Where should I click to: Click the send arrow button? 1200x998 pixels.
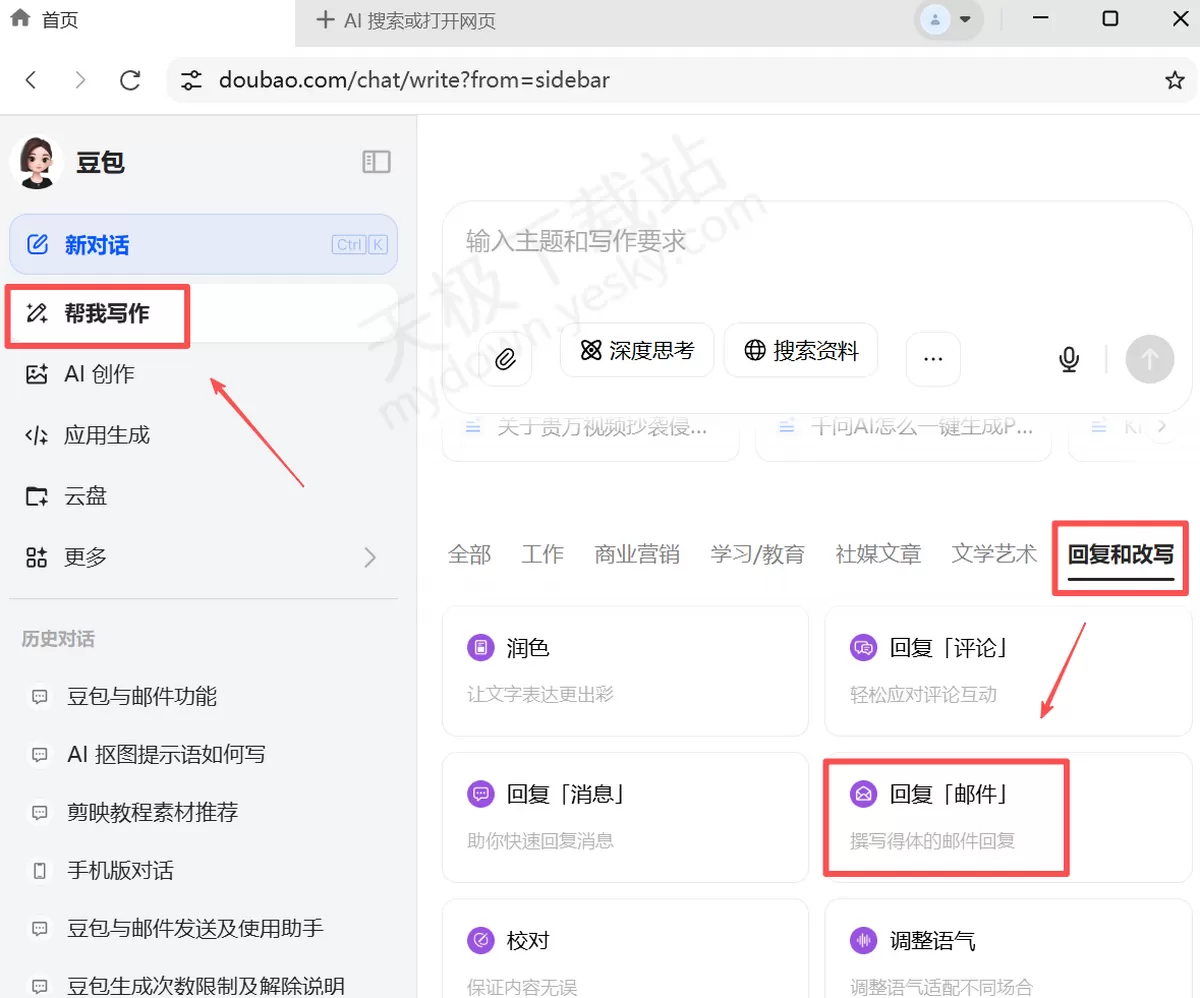(1149, 359)
